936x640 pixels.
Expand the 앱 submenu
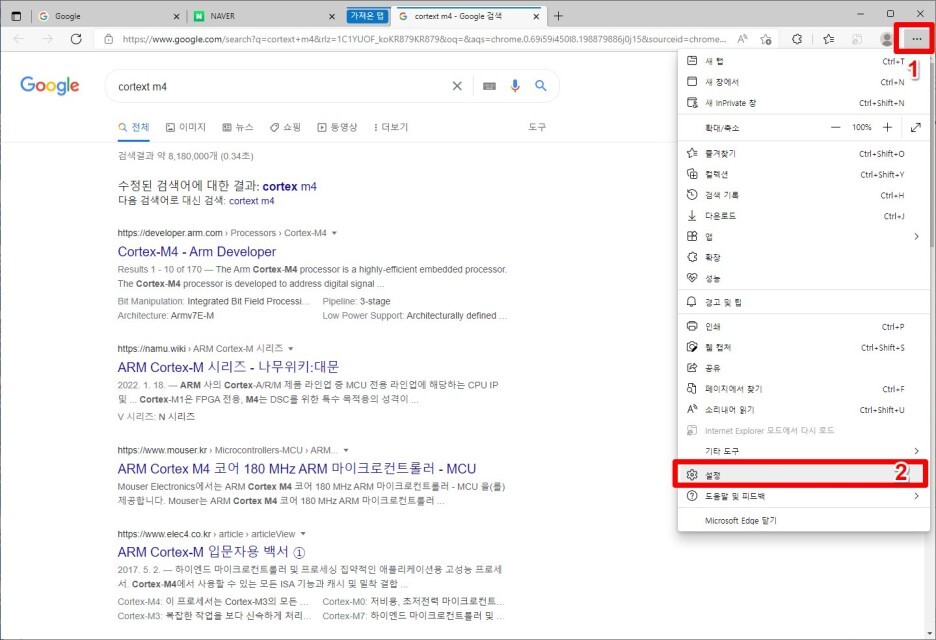(x=803, y=236)
